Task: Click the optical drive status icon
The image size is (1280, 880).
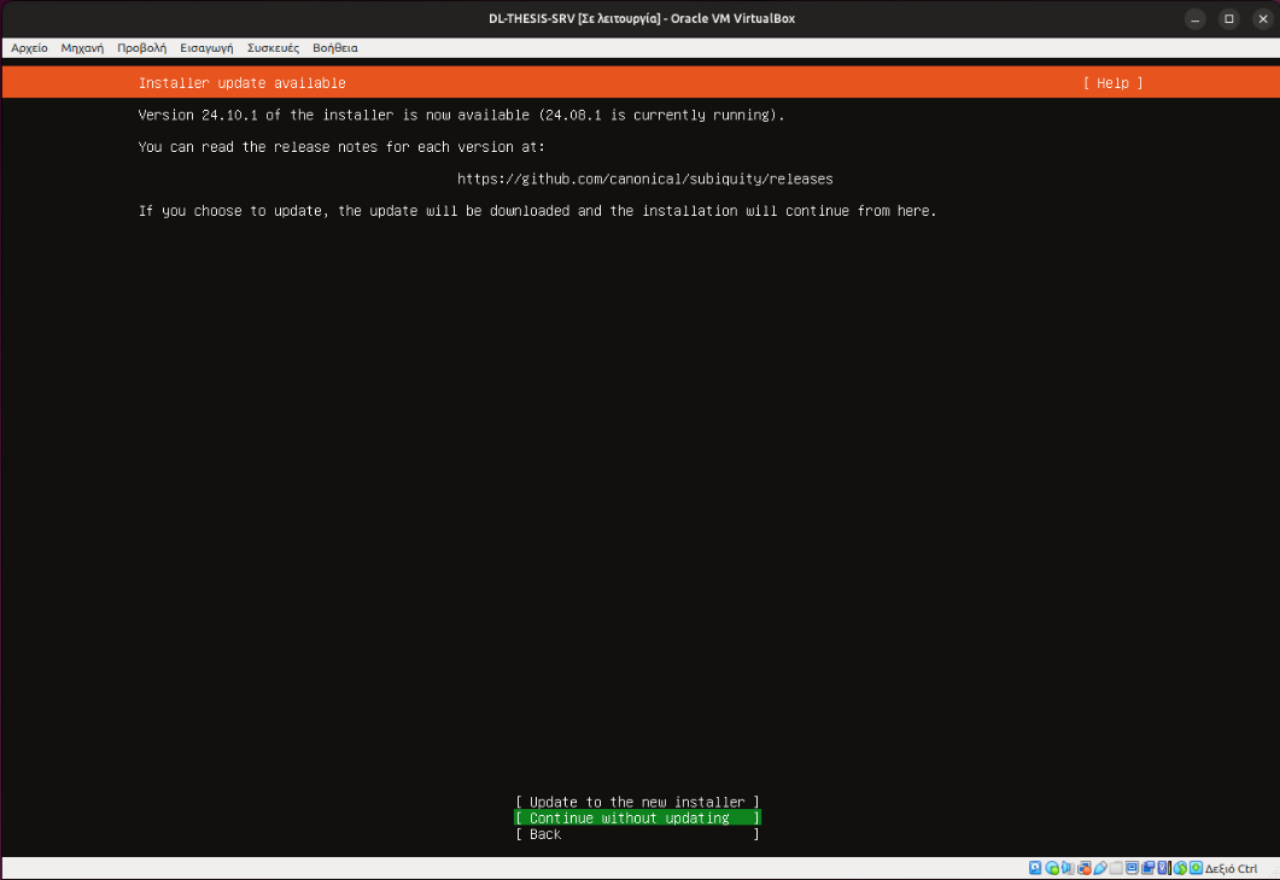Action: click(1052, 868)
